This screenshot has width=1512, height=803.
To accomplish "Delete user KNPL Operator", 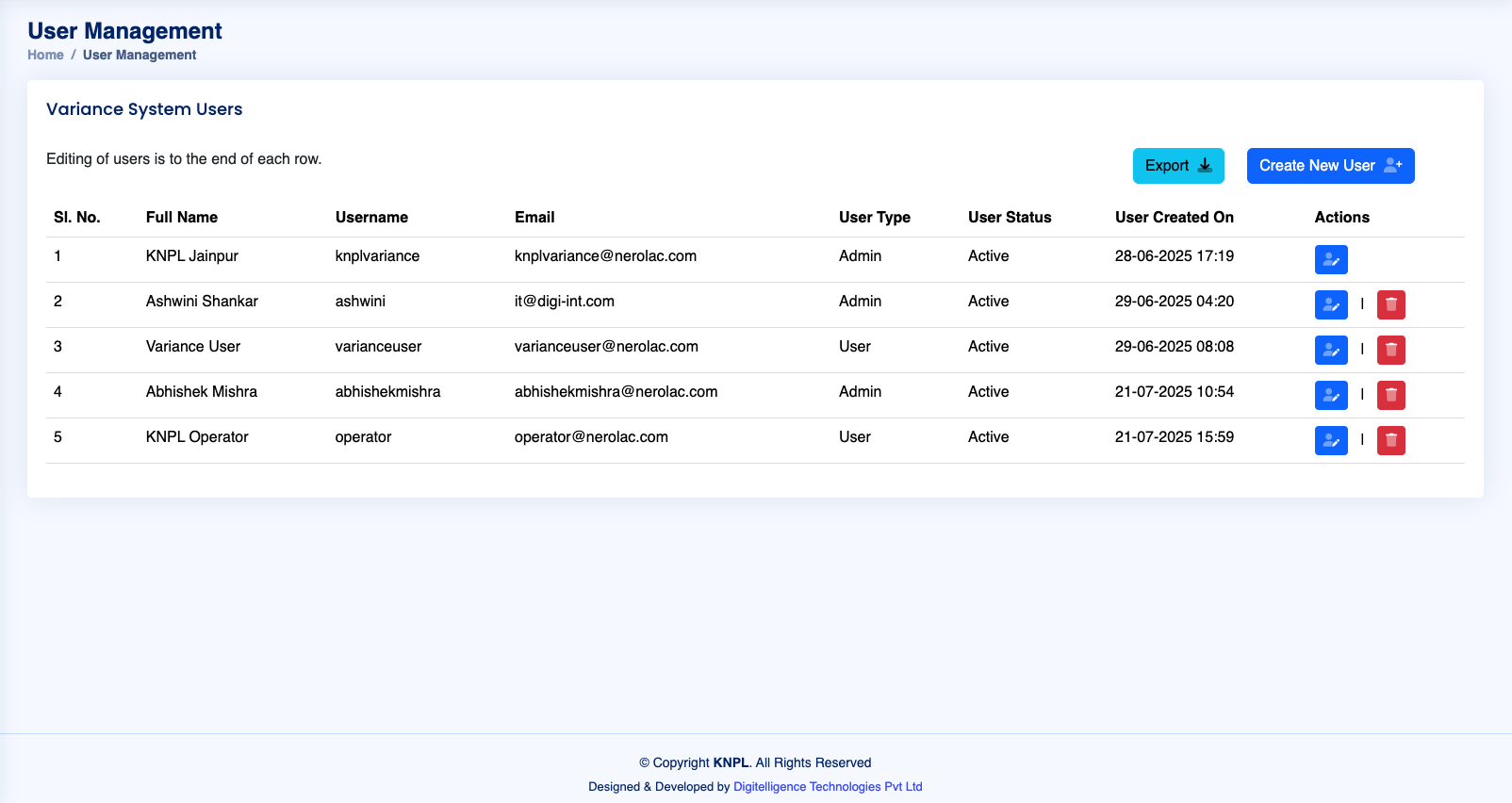I will [1391, 440].
